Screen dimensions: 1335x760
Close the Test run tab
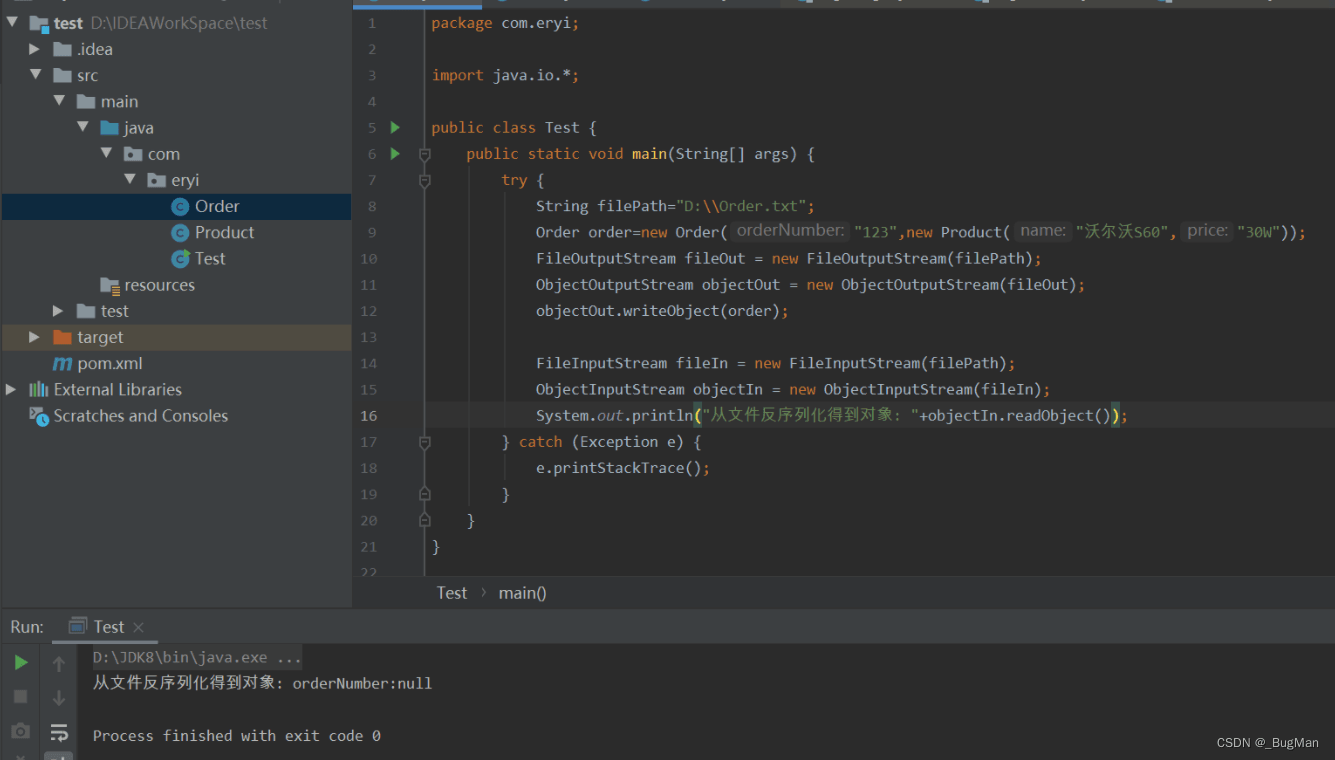[139, 627]
